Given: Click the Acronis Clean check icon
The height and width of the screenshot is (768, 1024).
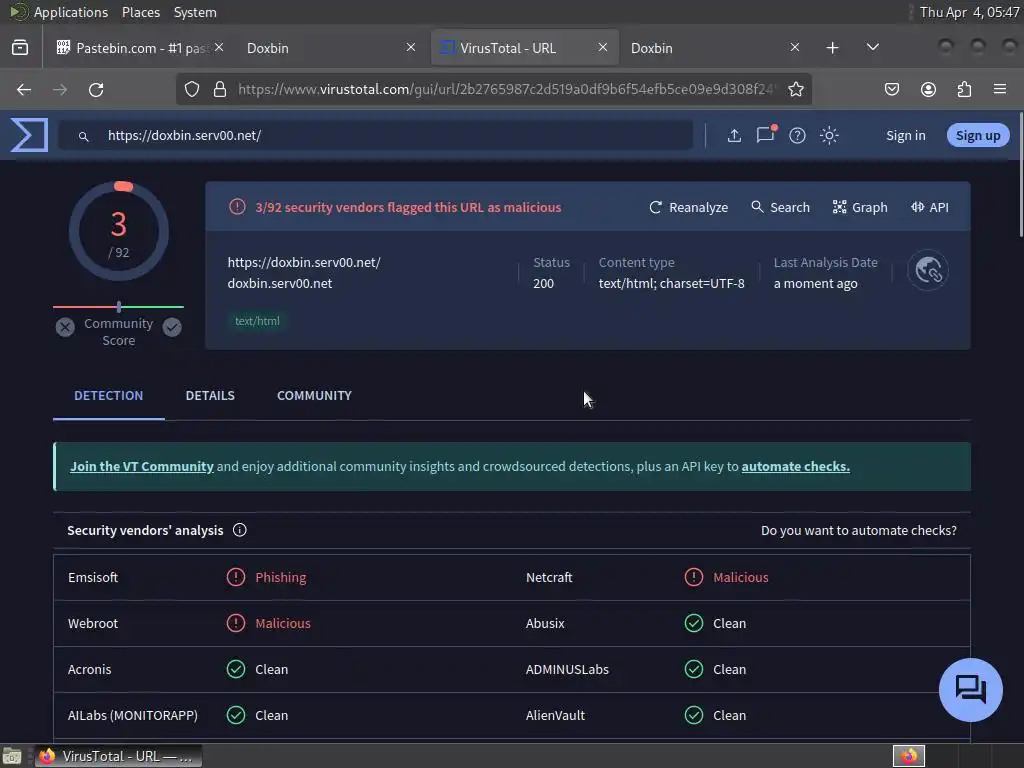Looking at the screenshot, I should tap(236, 669).
